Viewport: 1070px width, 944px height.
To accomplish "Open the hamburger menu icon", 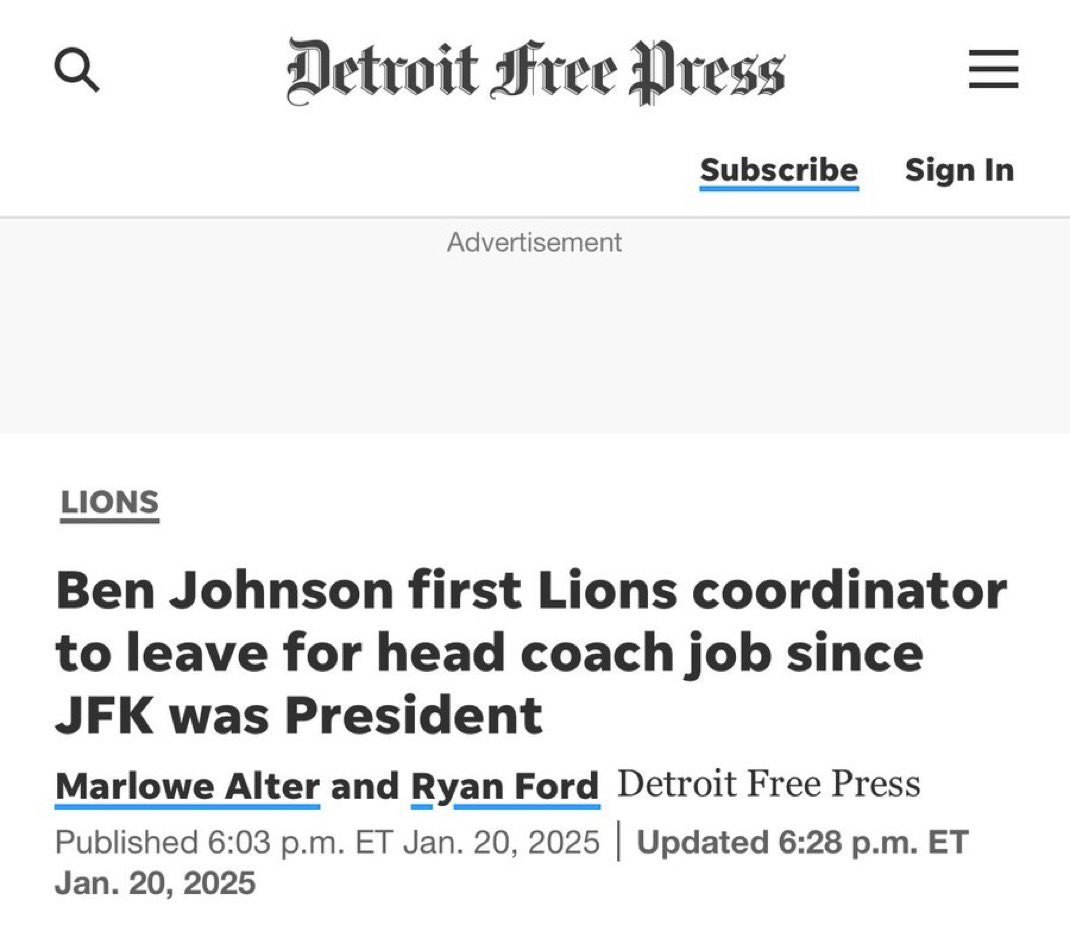I will click(x=994, y=69).
